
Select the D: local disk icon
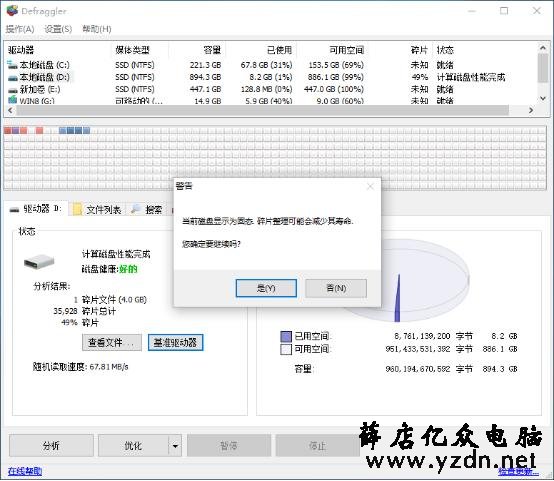[13, 77]
